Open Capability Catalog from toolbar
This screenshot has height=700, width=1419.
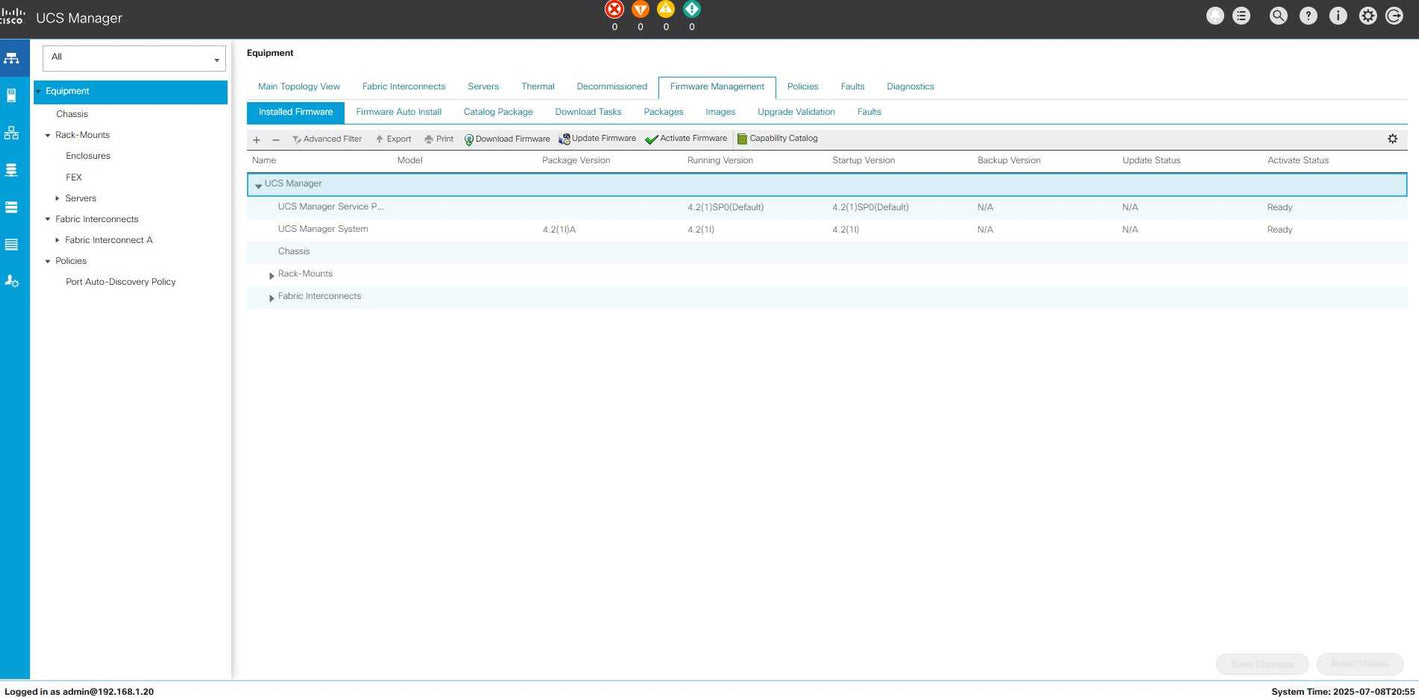click(x=777, y=139)
